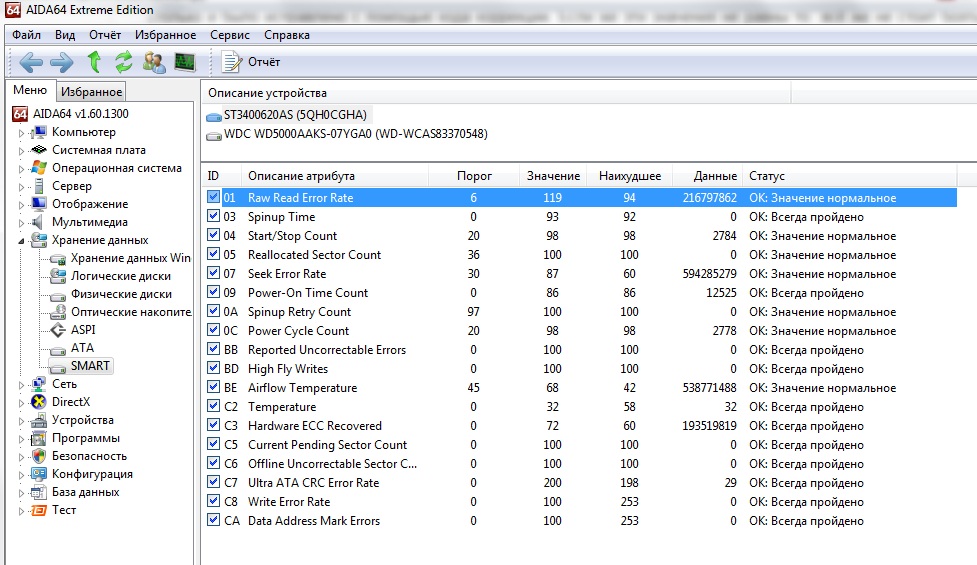Expand the DirectX tree node
Image resolution: width=977 pixels, height=565 pixels.
[x=21, y=402]
